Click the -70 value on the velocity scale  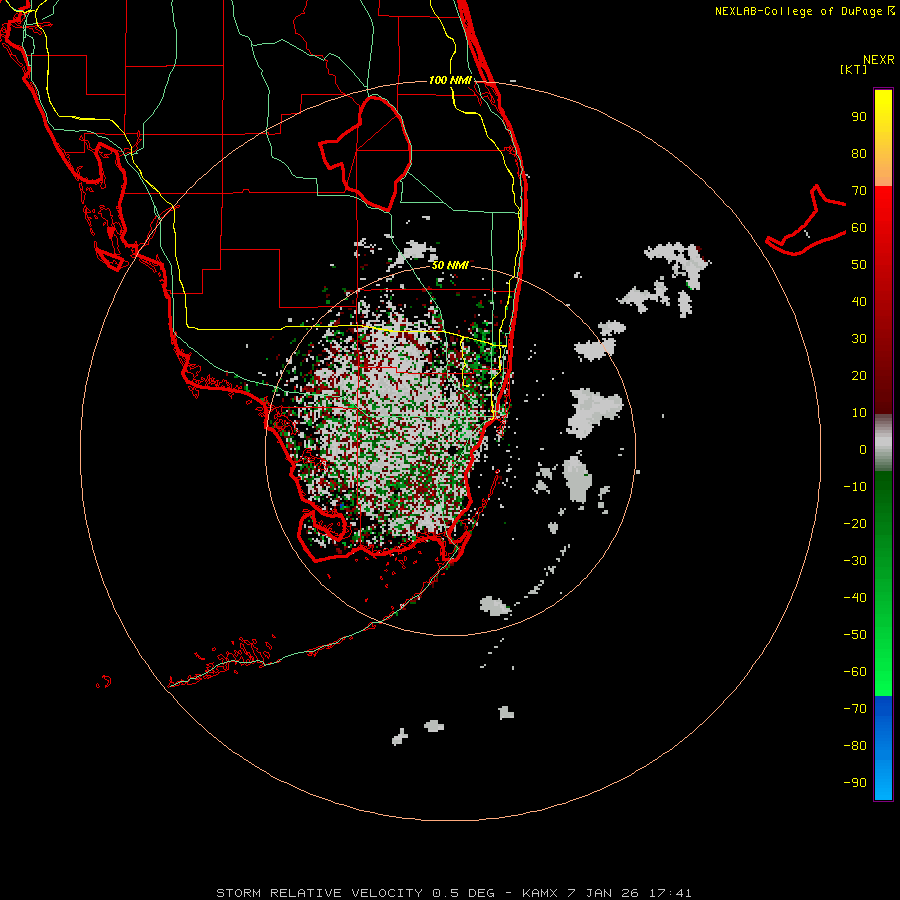point(855,709)
